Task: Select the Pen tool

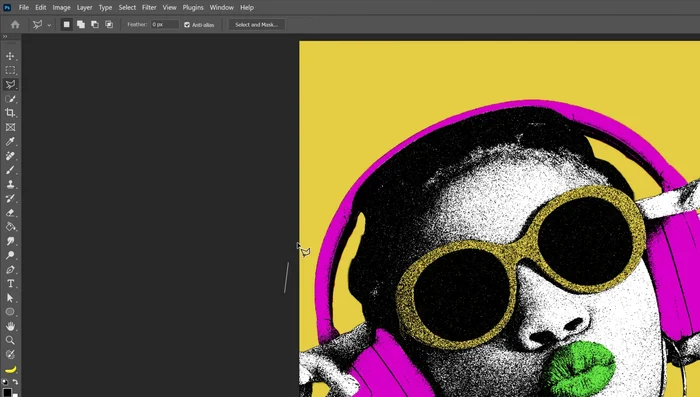Action: pyautogui.click(x=10, y=269)
